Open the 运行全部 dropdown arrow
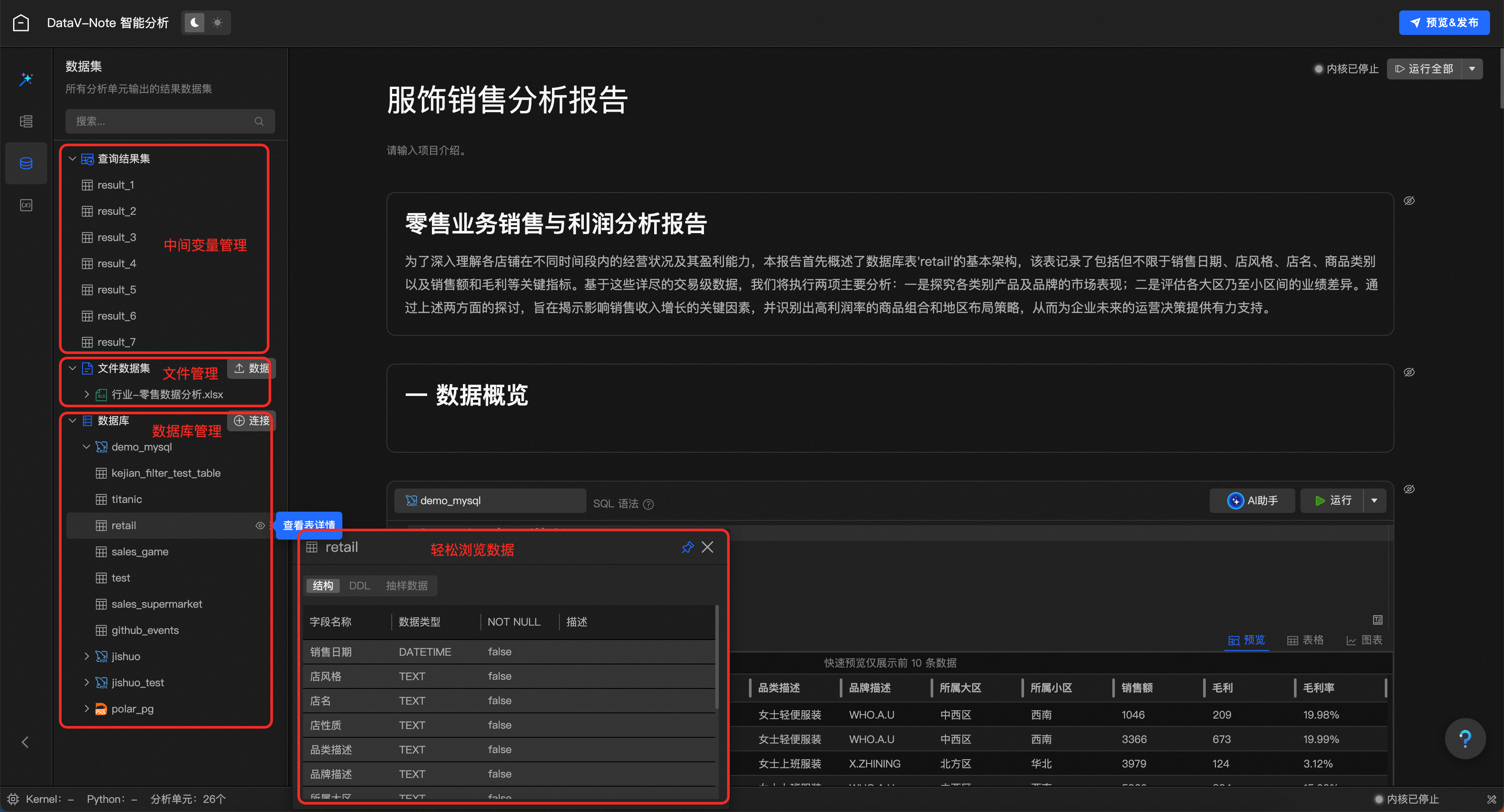This screenshot has width=1504, height=812. (1472, 68)
